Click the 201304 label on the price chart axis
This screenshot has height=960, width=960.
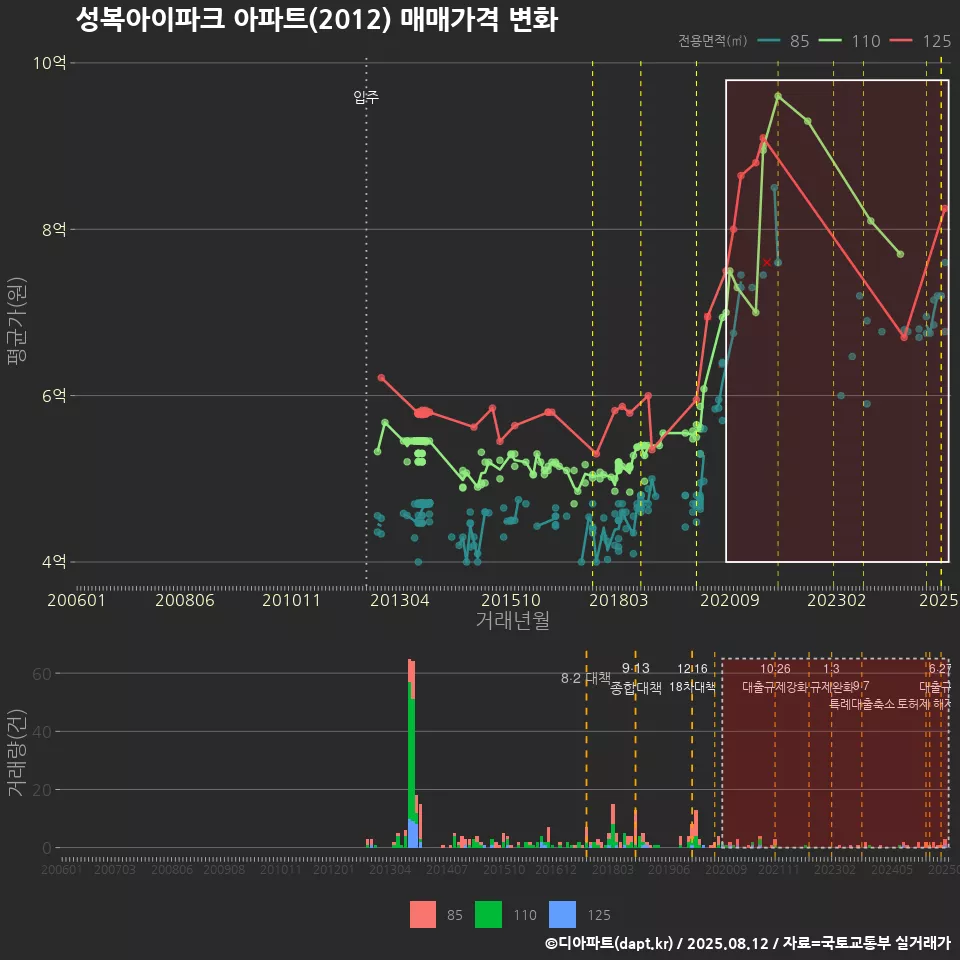tap(400, 600)
